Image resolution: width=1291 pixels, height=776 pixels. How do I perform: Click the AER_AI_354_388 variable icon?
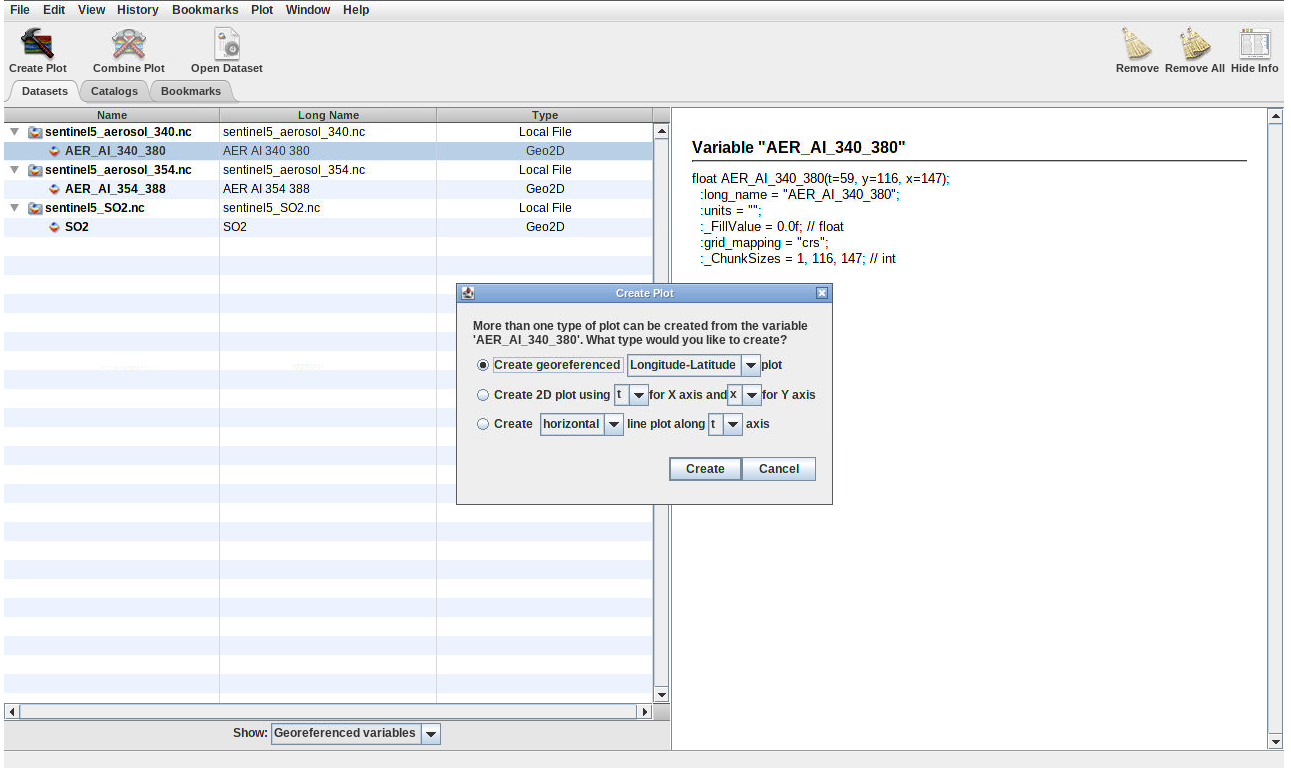pos(55,189)
